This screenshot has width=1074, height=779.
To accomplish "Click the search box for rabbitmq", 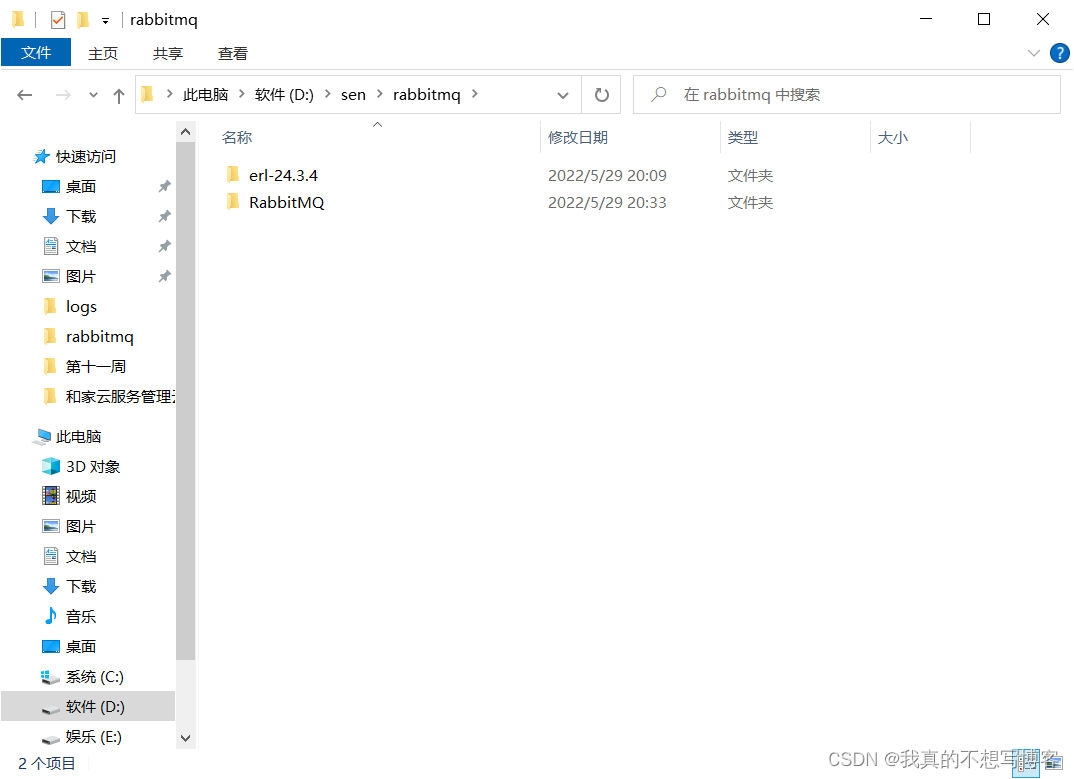I will coord(847,95).
